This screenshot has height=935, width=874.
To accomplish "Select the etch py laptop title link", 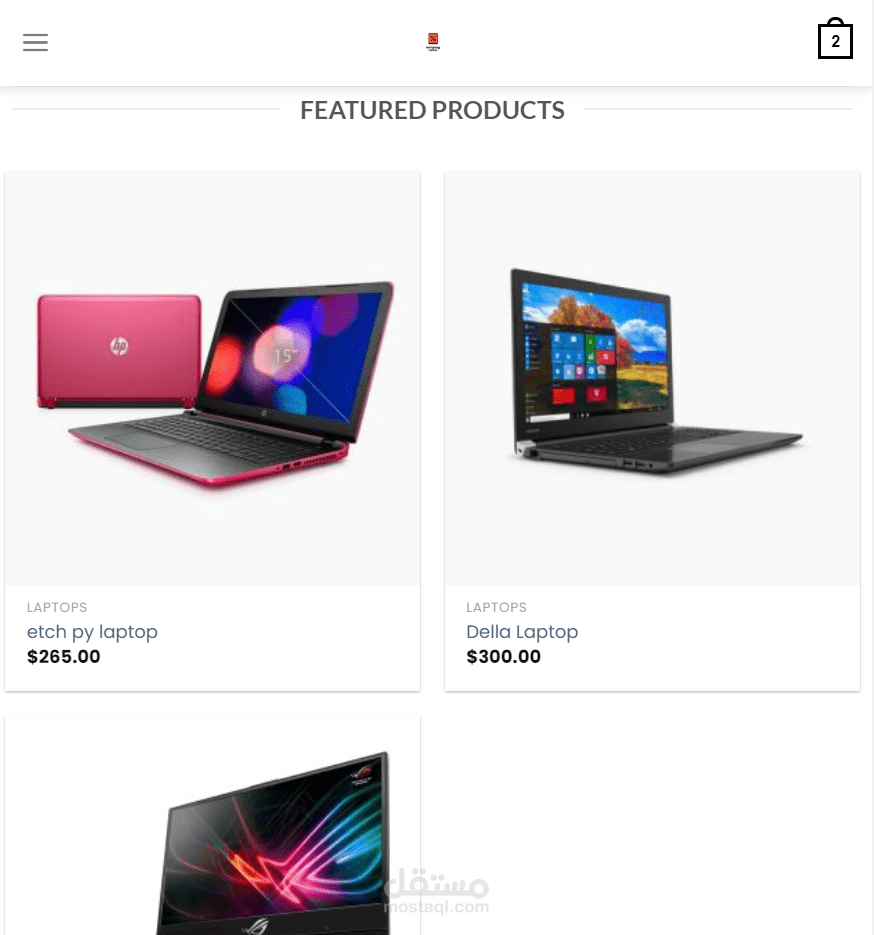I will click(92, 632).
